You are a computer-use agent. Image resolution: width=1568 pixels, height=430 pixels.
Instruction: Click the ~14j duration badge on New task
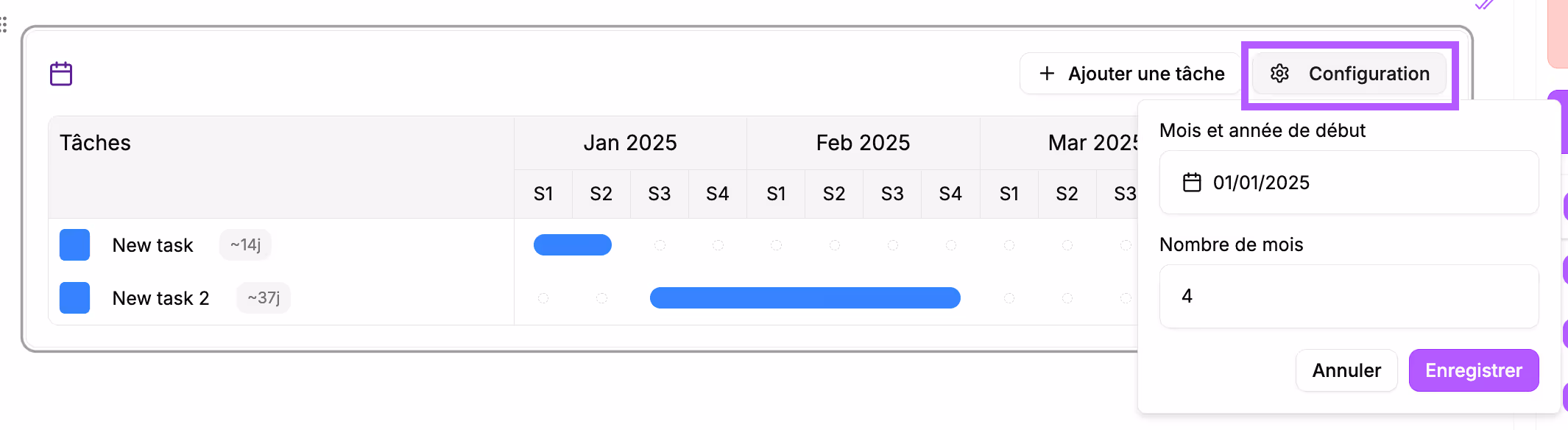click(244, 244)
